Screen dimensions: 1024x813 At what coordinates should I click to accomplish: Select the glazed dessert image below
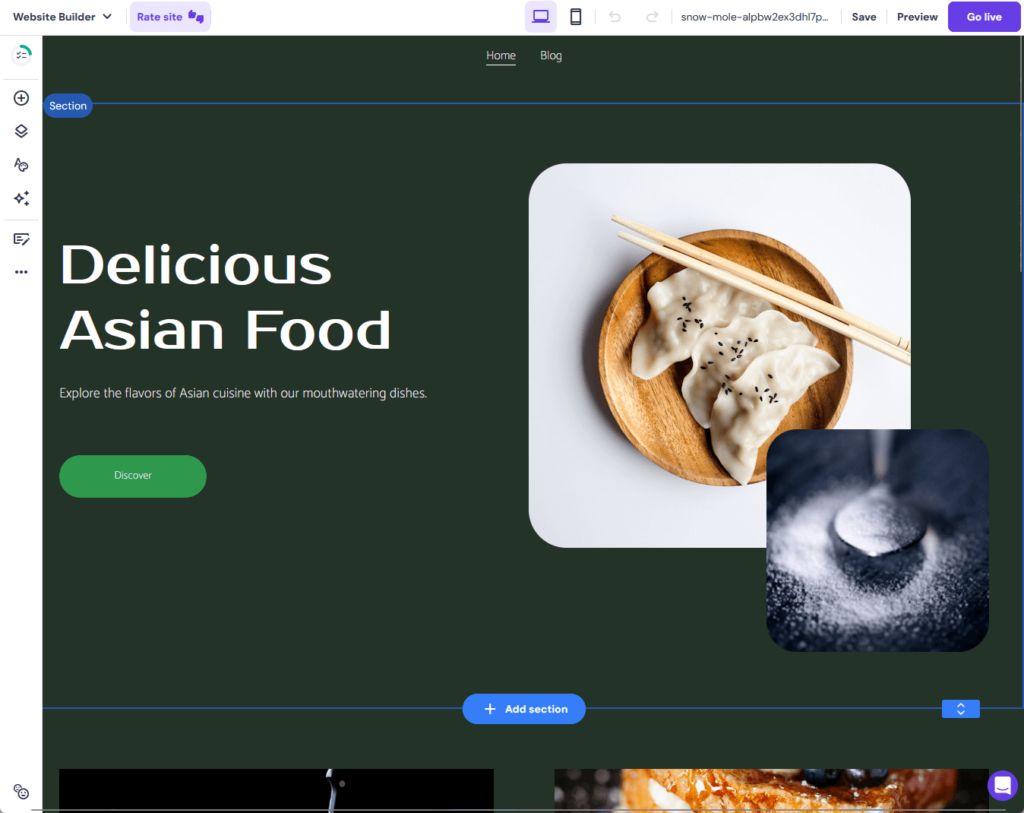click(771, 790)
